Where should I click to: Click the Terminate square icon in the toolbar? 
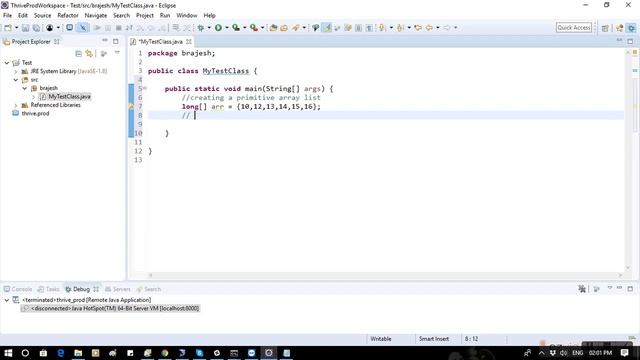pos(118,28)
